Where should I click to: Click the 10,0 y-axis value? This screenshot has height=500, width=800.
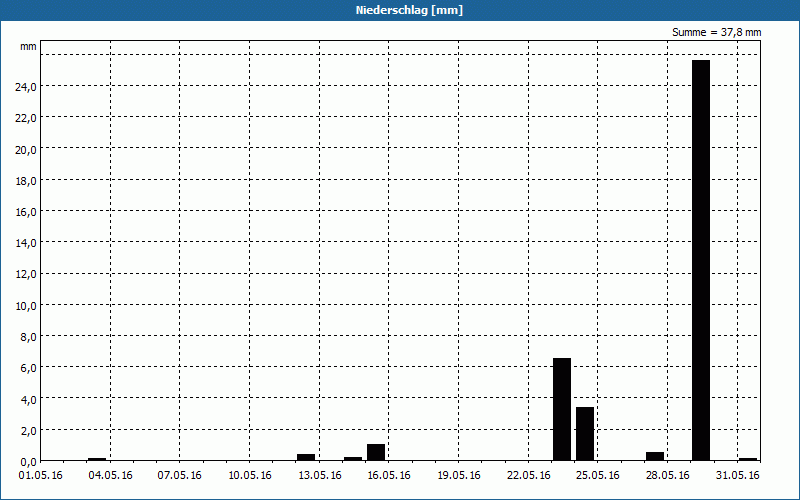point(26,306)
